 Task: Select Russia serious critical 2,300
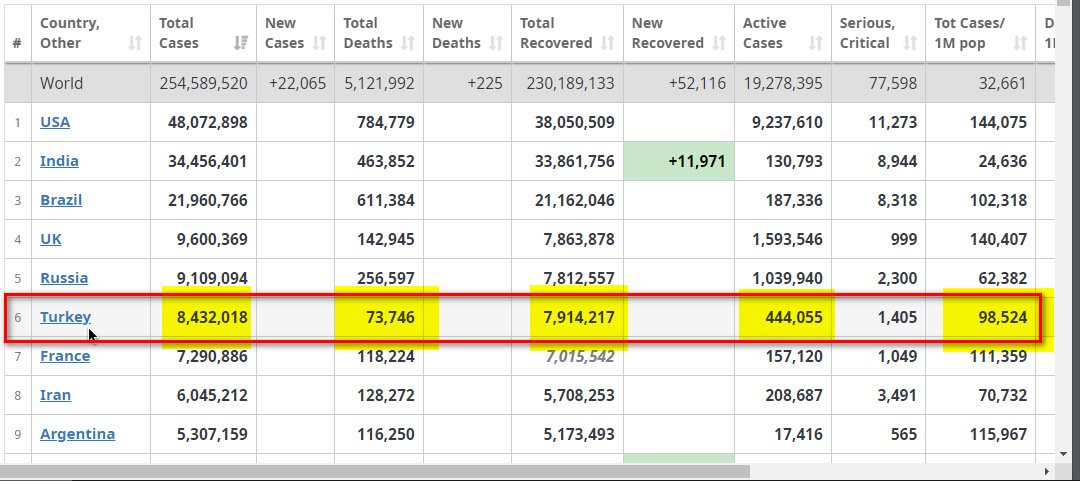tap(897, 278)
